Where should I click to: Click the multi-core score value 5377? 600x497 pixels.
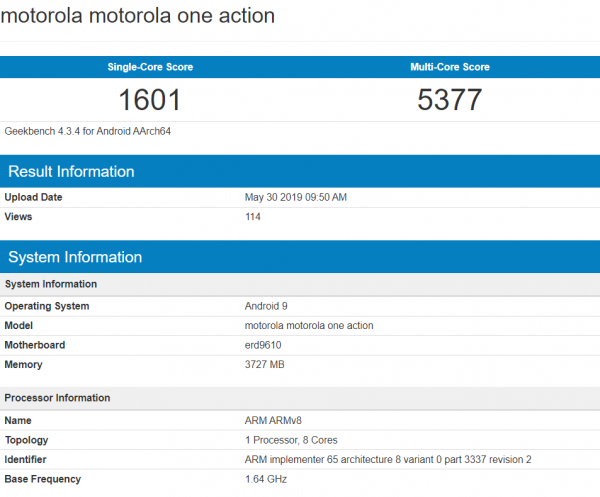450,100
